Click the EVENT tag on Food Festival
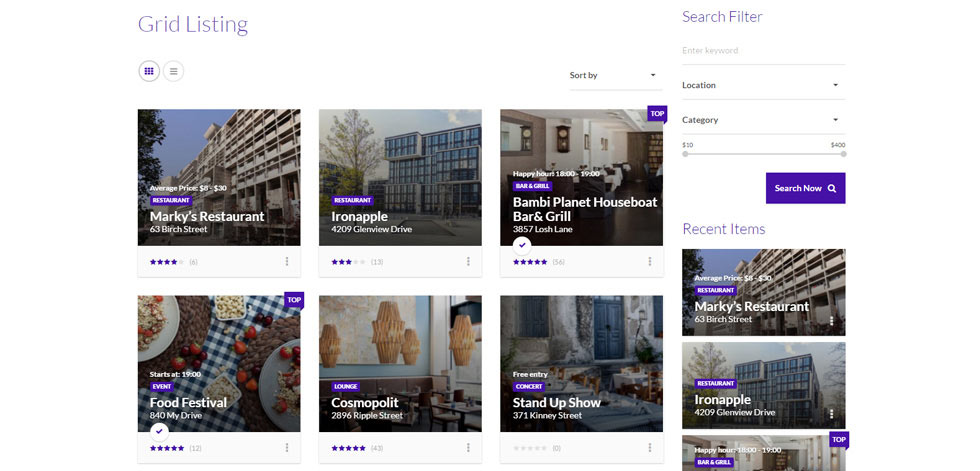980x471 pixels. [162, 387]
